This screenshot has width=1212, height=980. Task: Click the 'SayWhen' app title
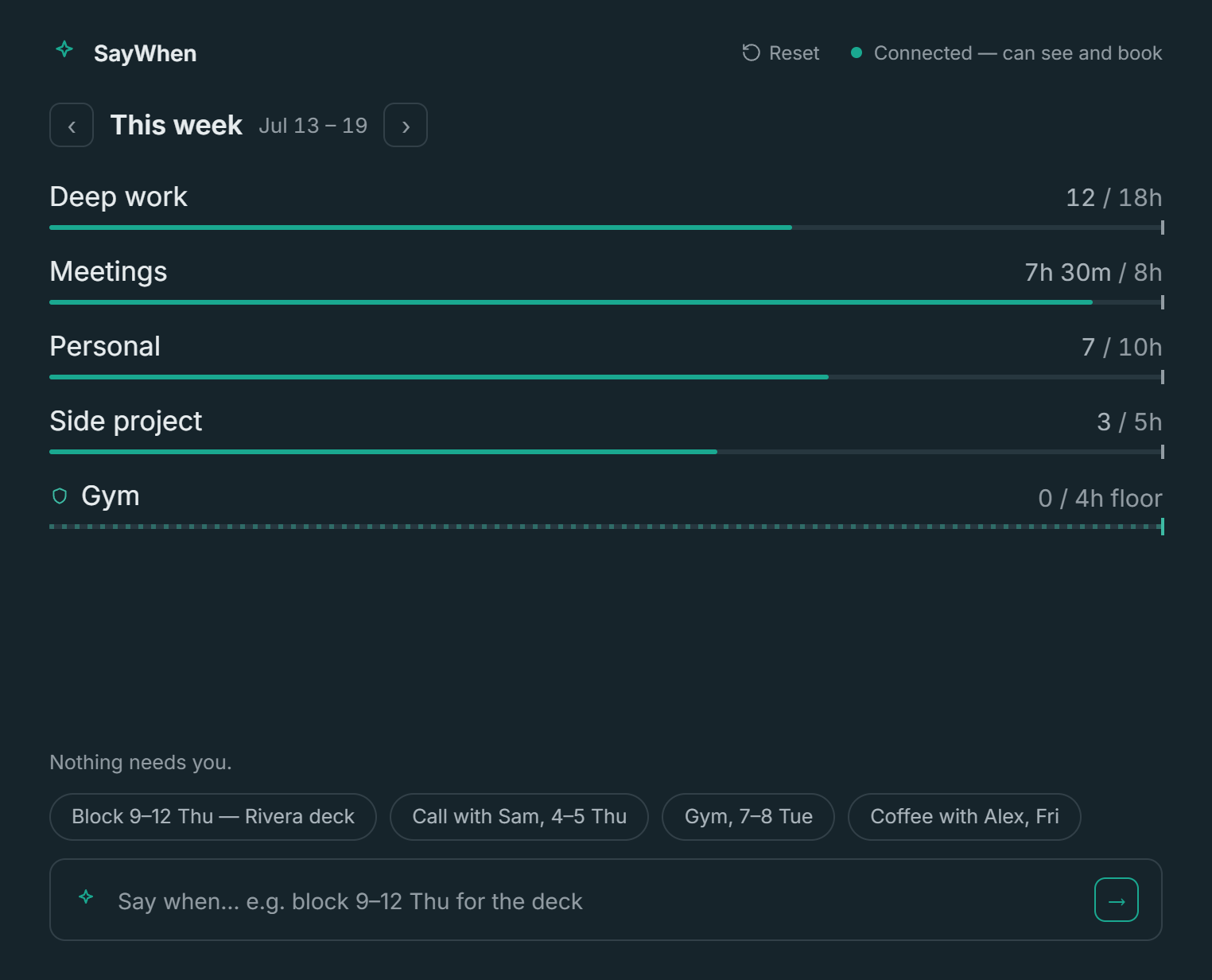(x=145, y=53)
